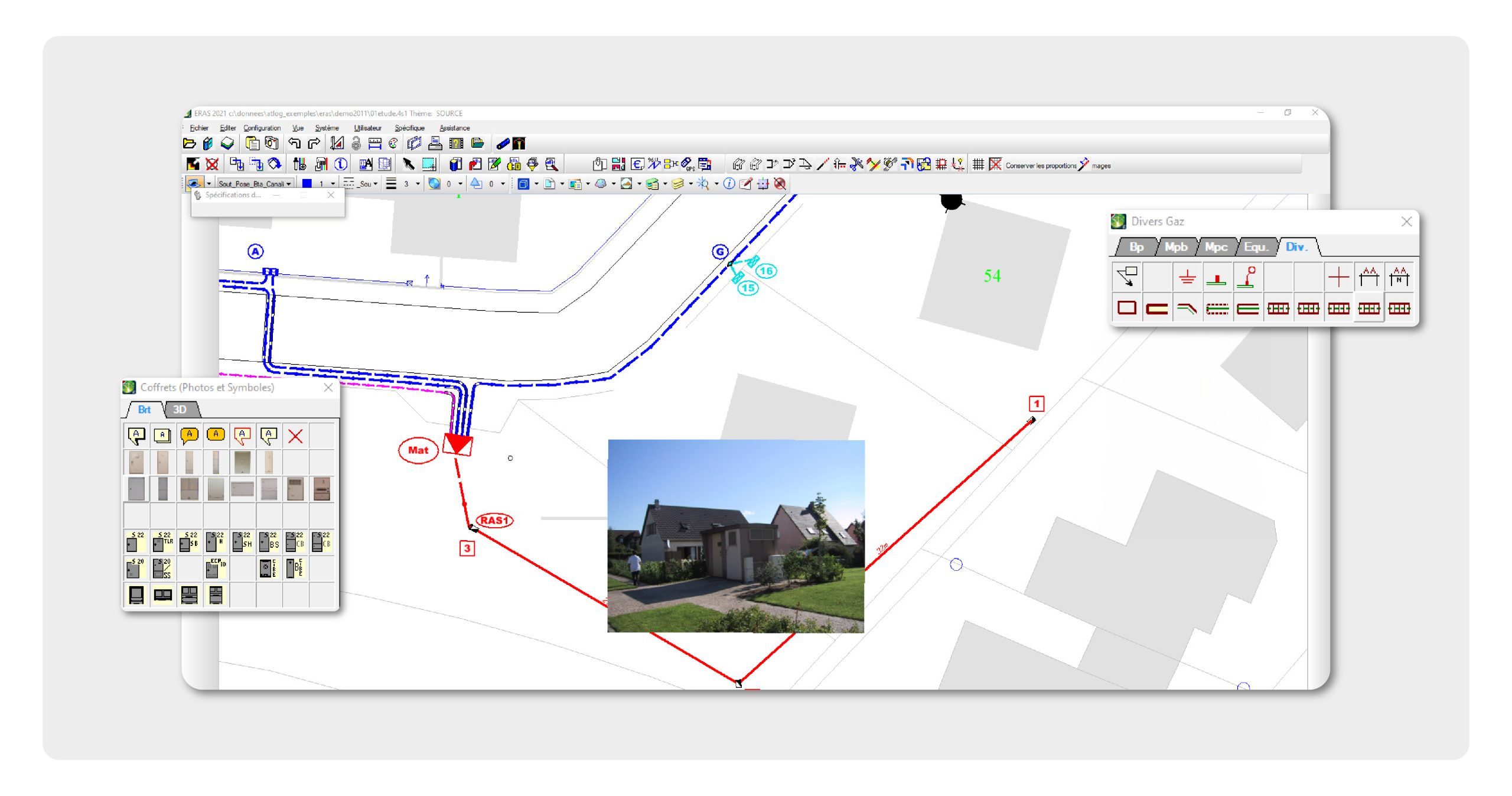This screenshot has width=1512, height=796.
Task: Click the Undo arrow icon
Action: click(294, 143)
